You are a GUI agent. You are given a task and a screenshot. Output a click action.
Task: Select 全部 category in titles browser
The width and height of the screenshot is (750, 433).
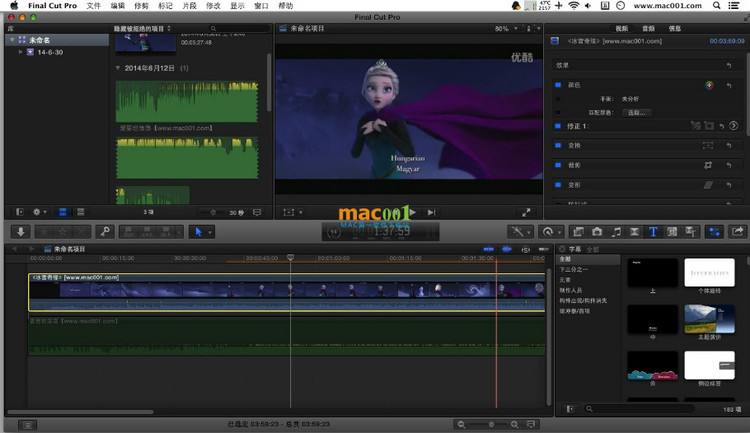589,259
